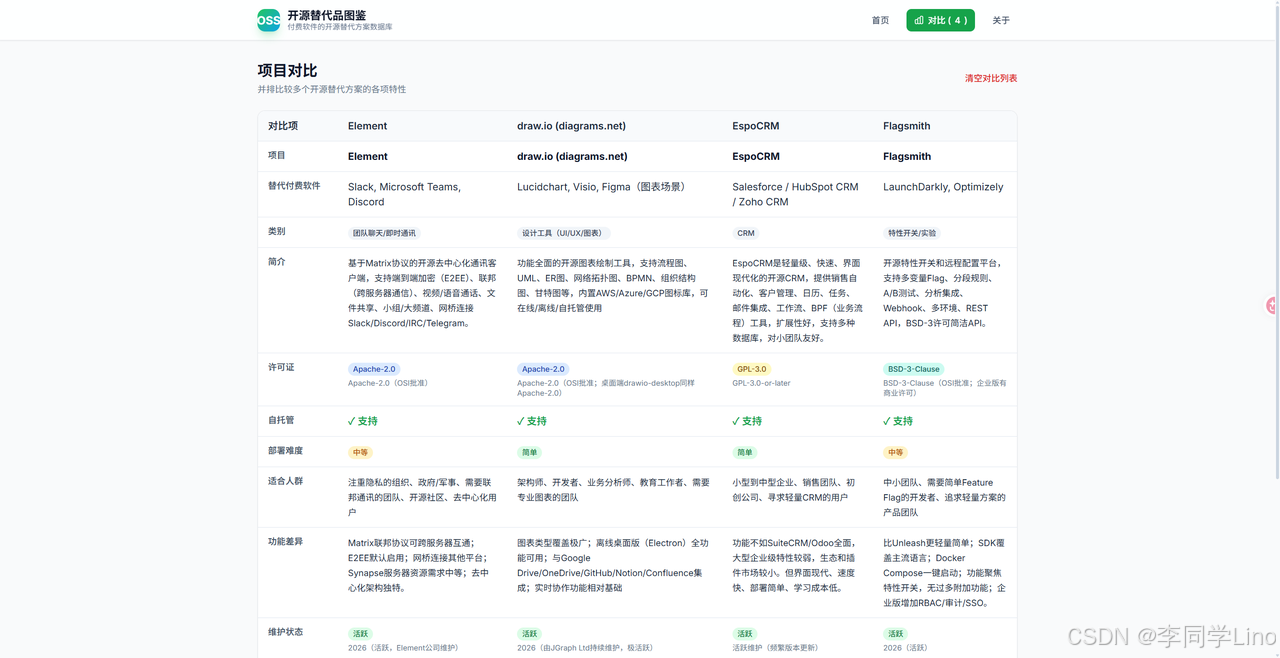
Task: Click the yellow GPL-3.0 license badge
Action: coord(751,369)
